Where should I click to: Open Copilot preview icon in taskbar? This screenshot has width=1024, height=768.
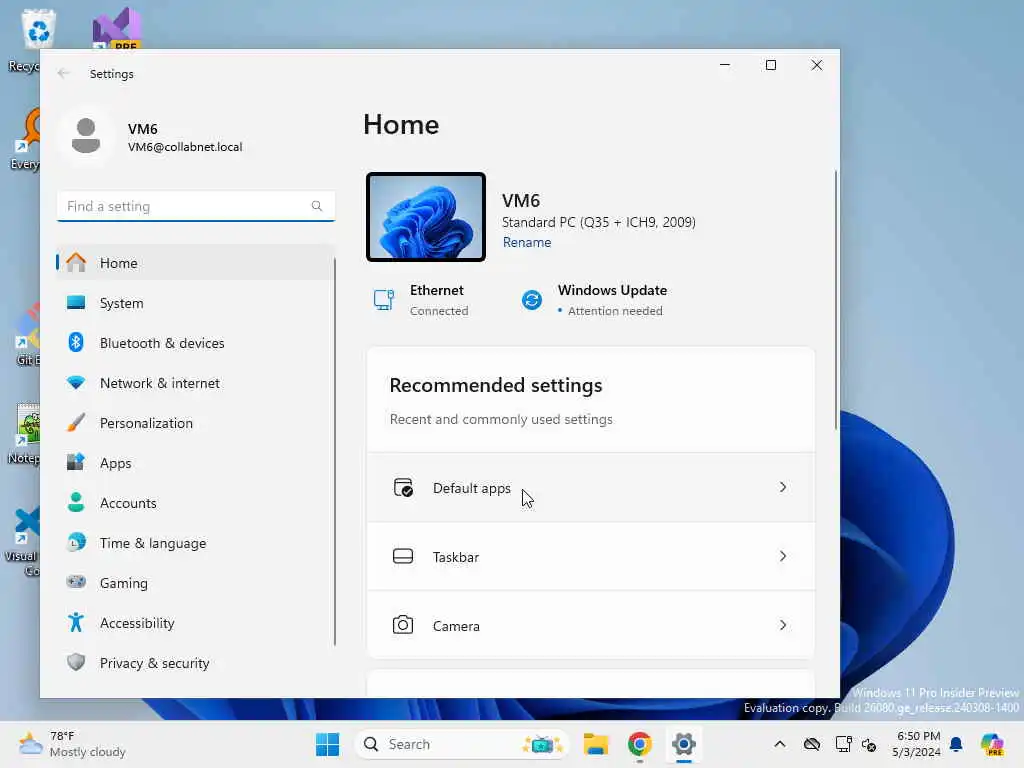[992, 744]
